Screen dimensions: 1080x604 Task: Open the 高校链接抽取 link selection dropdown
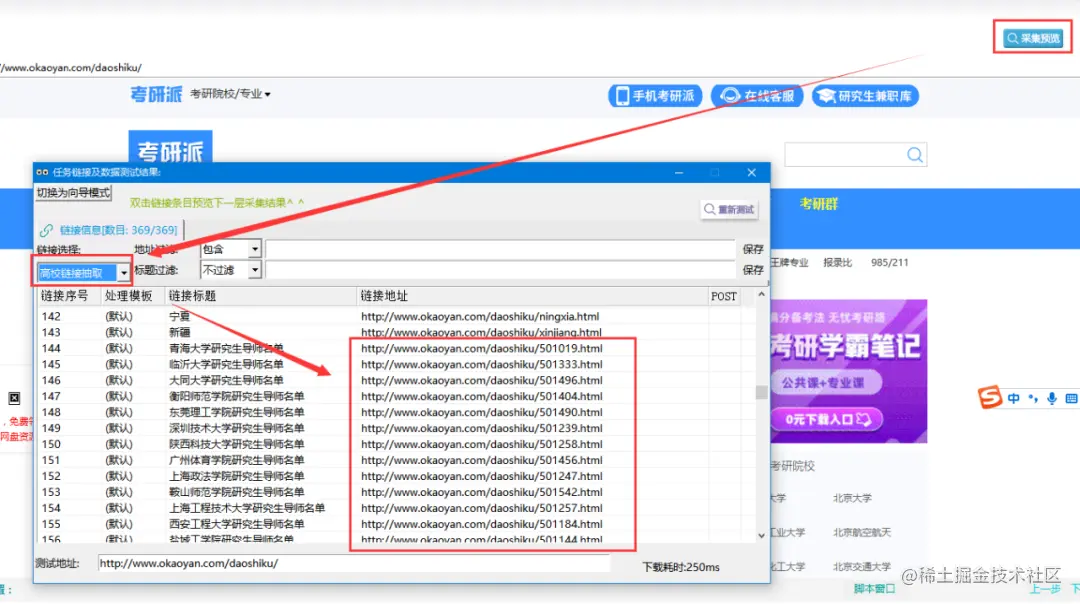tap(83, 273)
